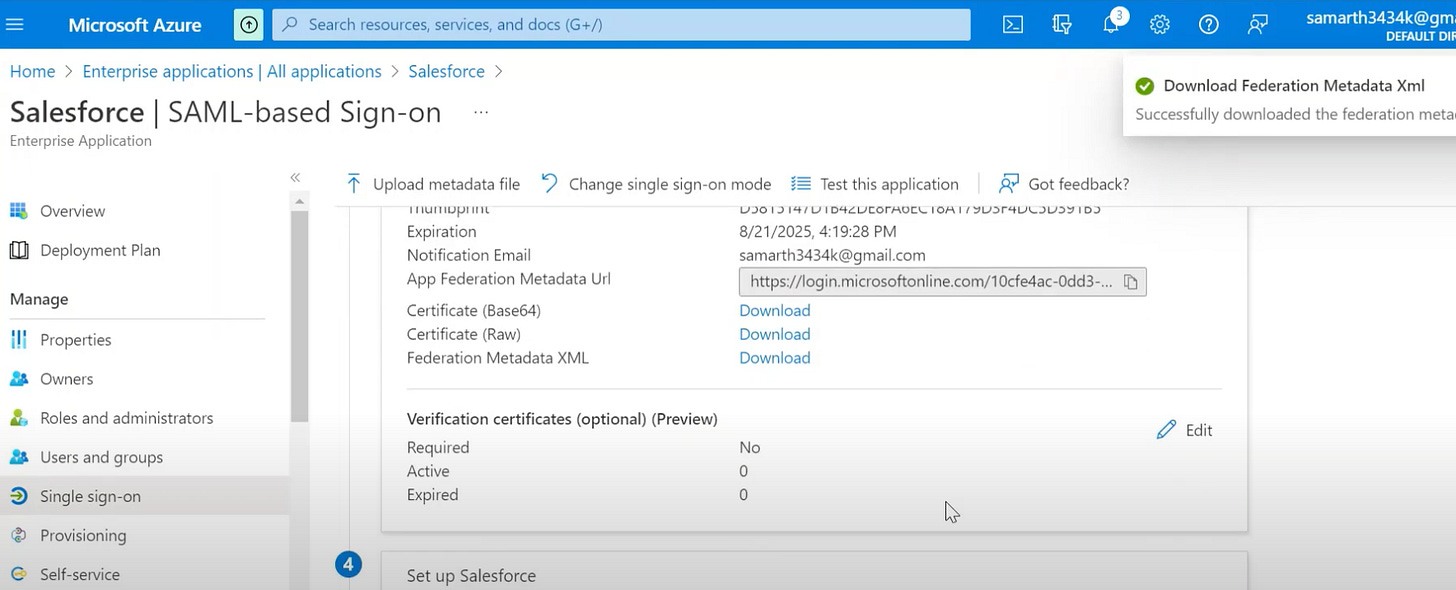Open Cloud Shell from top bar
The width and height of the screenshot is (1456, 590).
click(x=1013, y=25)
